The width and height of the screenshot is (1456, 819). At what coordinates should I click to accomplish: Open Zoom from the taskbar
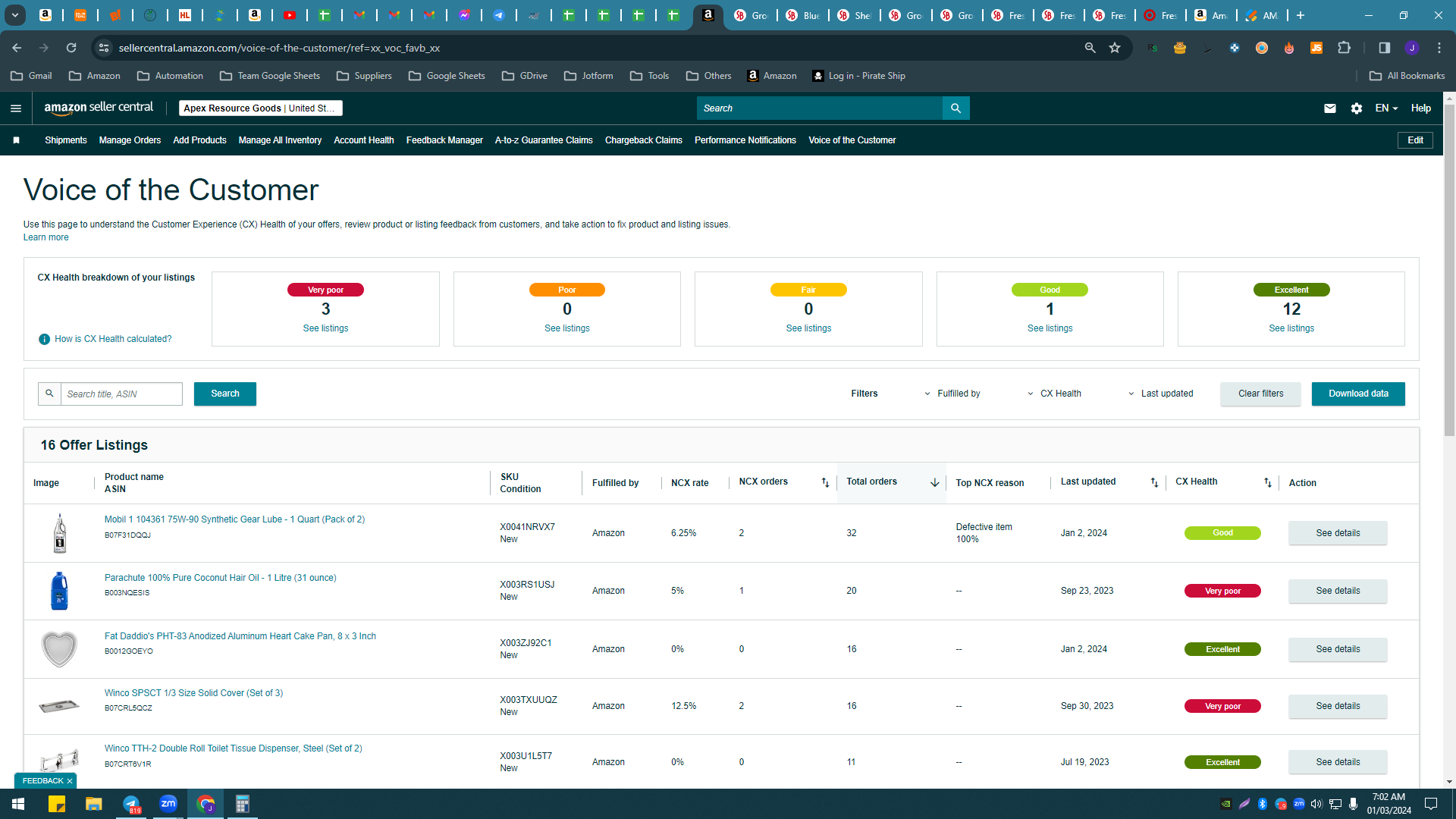(168, 804)
